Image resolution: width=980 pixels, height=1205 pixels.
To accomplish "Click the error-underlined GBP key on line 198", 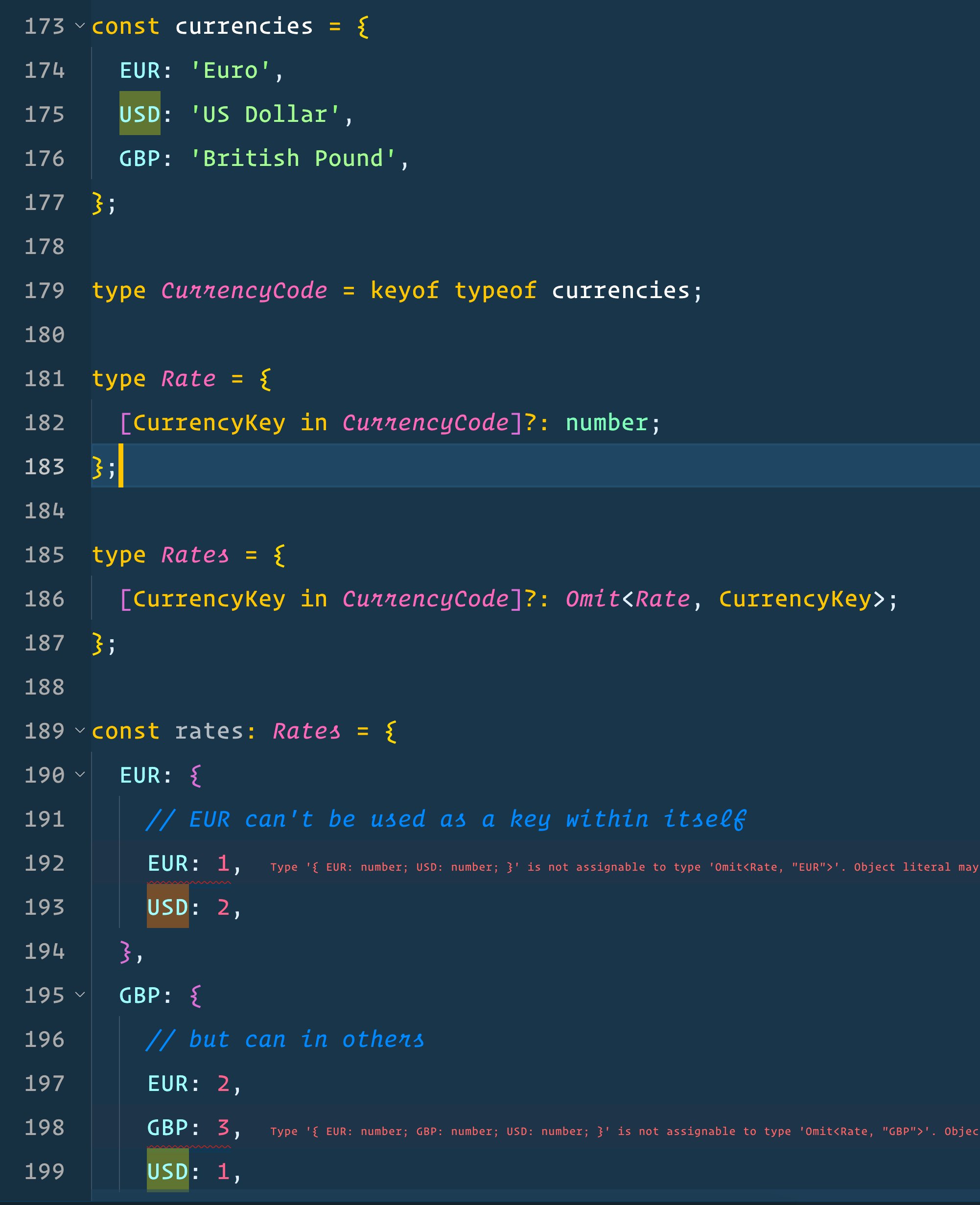I will tap(168, 1128).
